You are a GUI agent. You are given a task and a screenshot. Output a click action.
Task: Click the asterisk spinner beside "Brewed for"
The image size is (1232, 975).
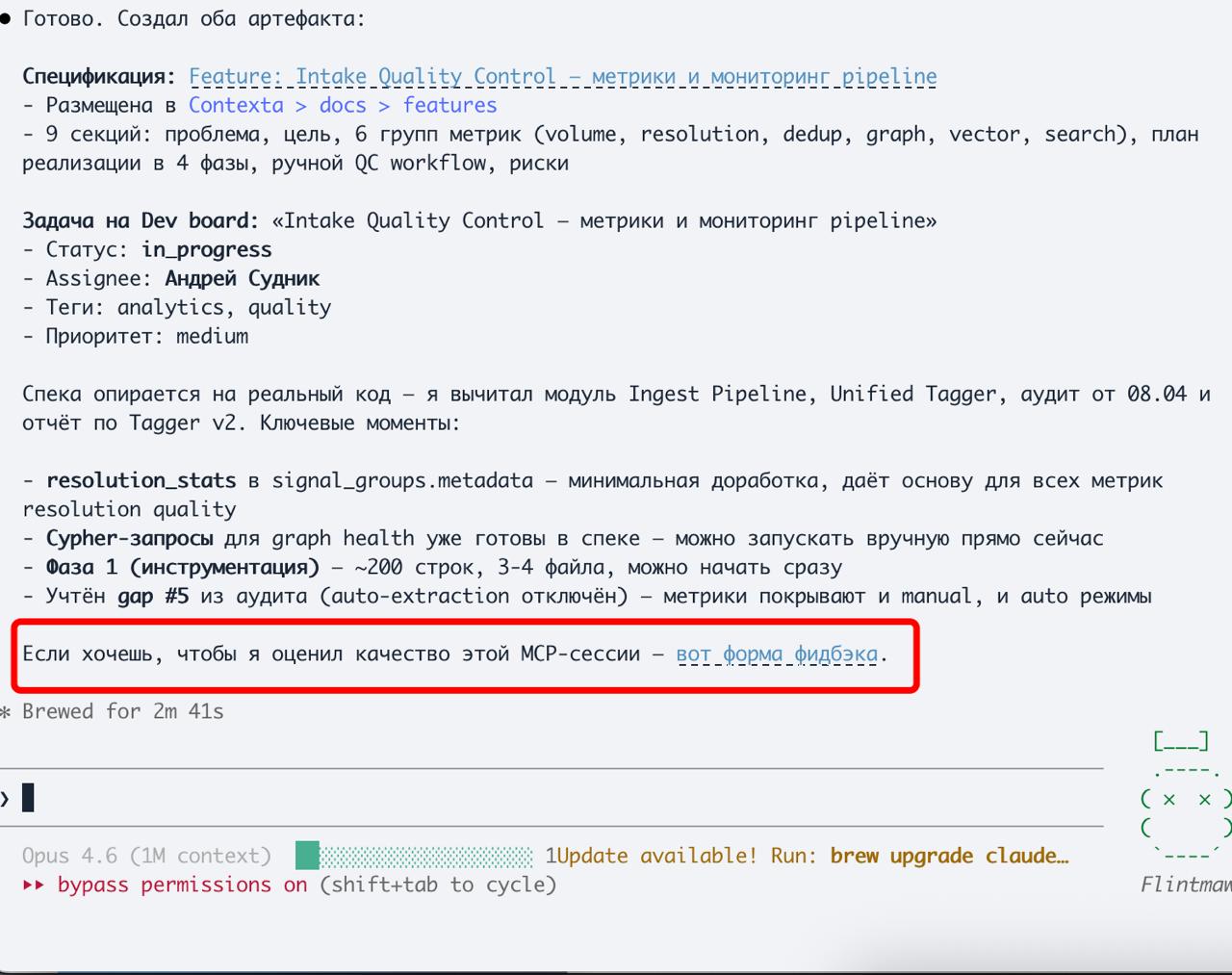pyautogui.click(x=6, y=713)
